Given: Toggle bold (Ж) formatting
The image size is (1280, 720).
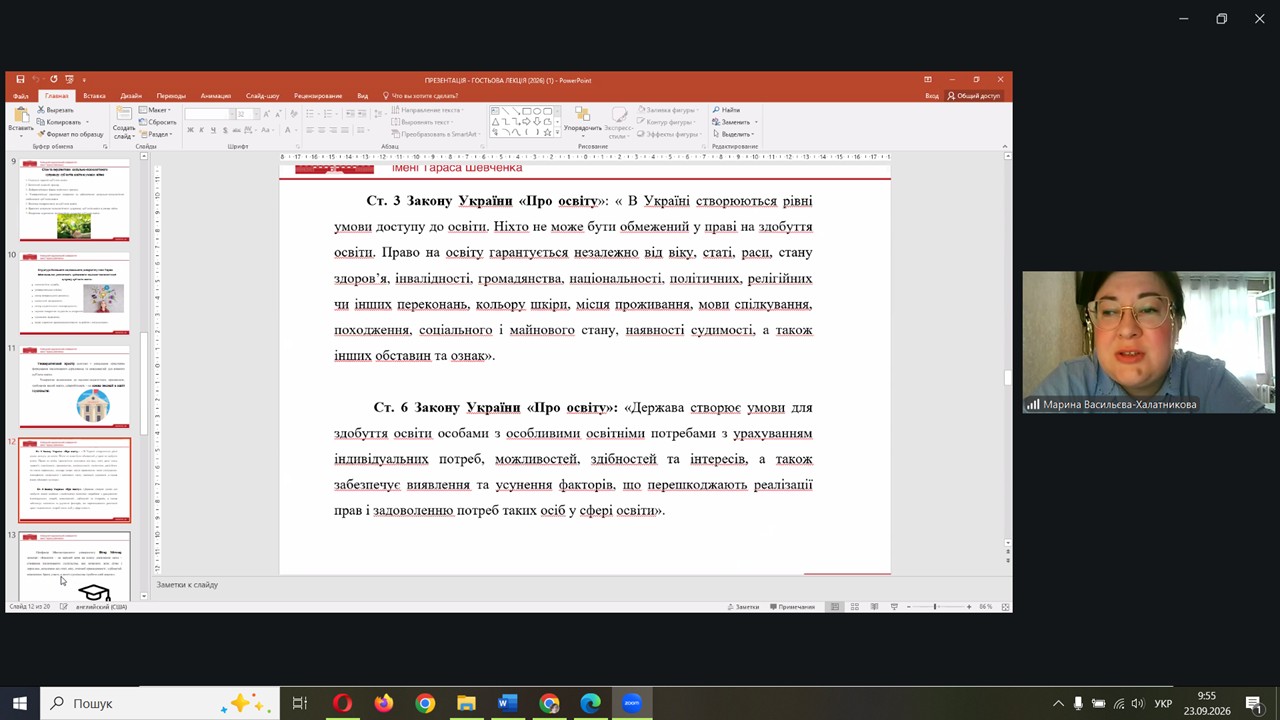Looking at the screenshot, I should click(x=190, y=130).
